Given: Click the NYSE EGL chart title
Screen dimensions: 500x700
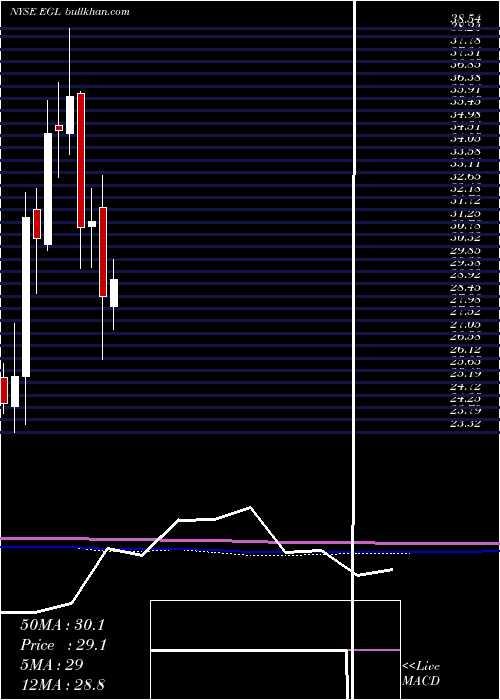Looking at the screenshot, I should (x=70, y=12).
